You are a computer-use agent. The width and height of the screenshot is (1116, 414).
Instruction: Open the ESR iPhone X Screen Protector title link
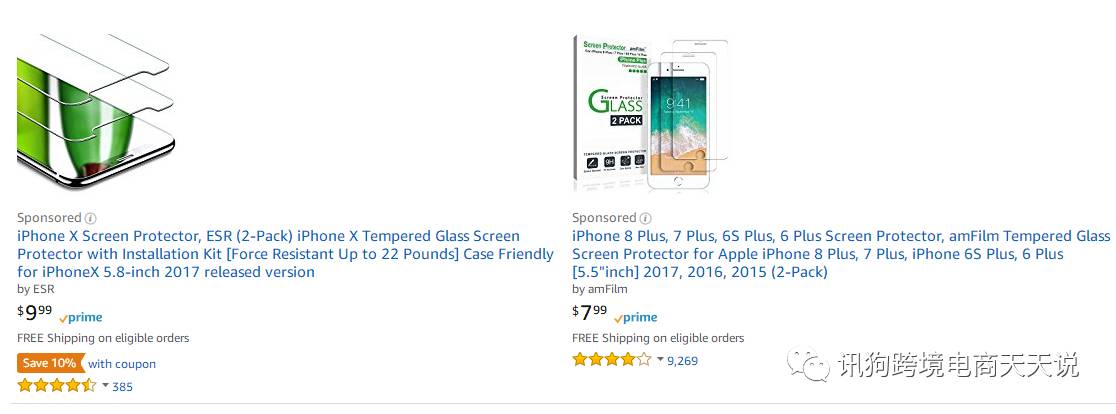click(285, 254)
